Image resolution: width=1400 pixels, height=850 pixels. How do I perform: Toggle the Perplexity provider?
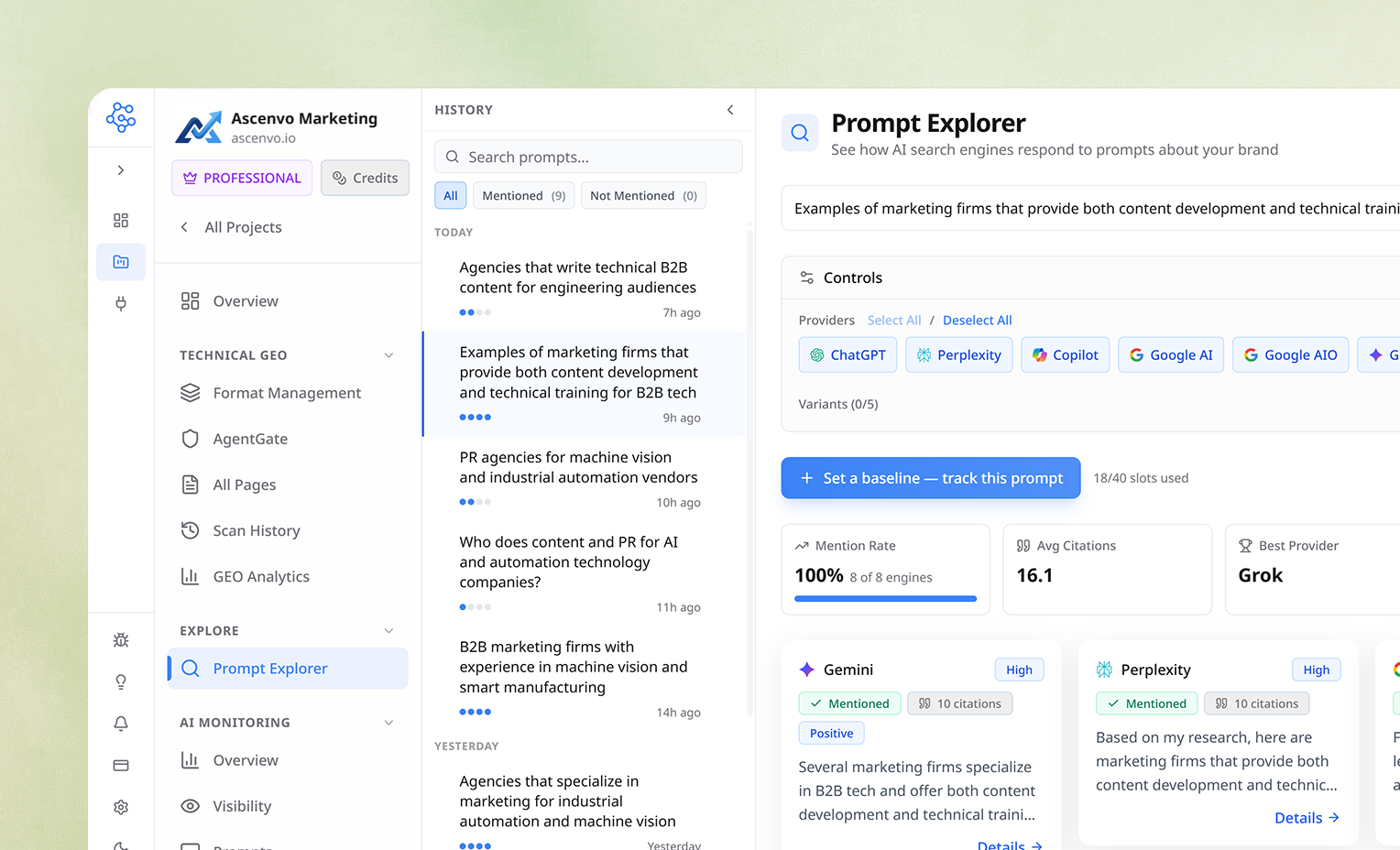tap(959, 355)
